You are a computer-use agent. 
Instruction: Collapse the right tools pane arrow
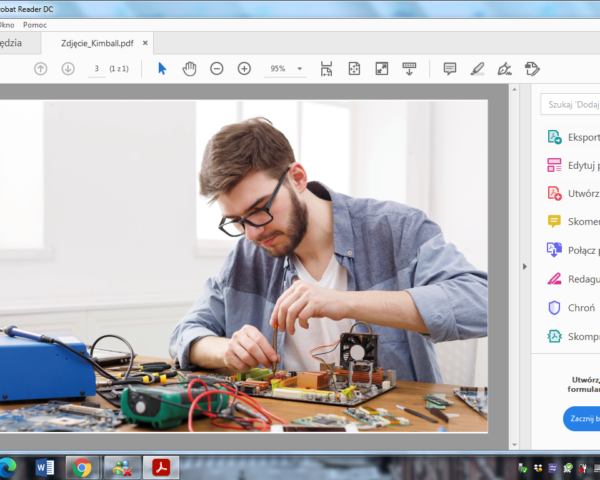click(525, 266)
